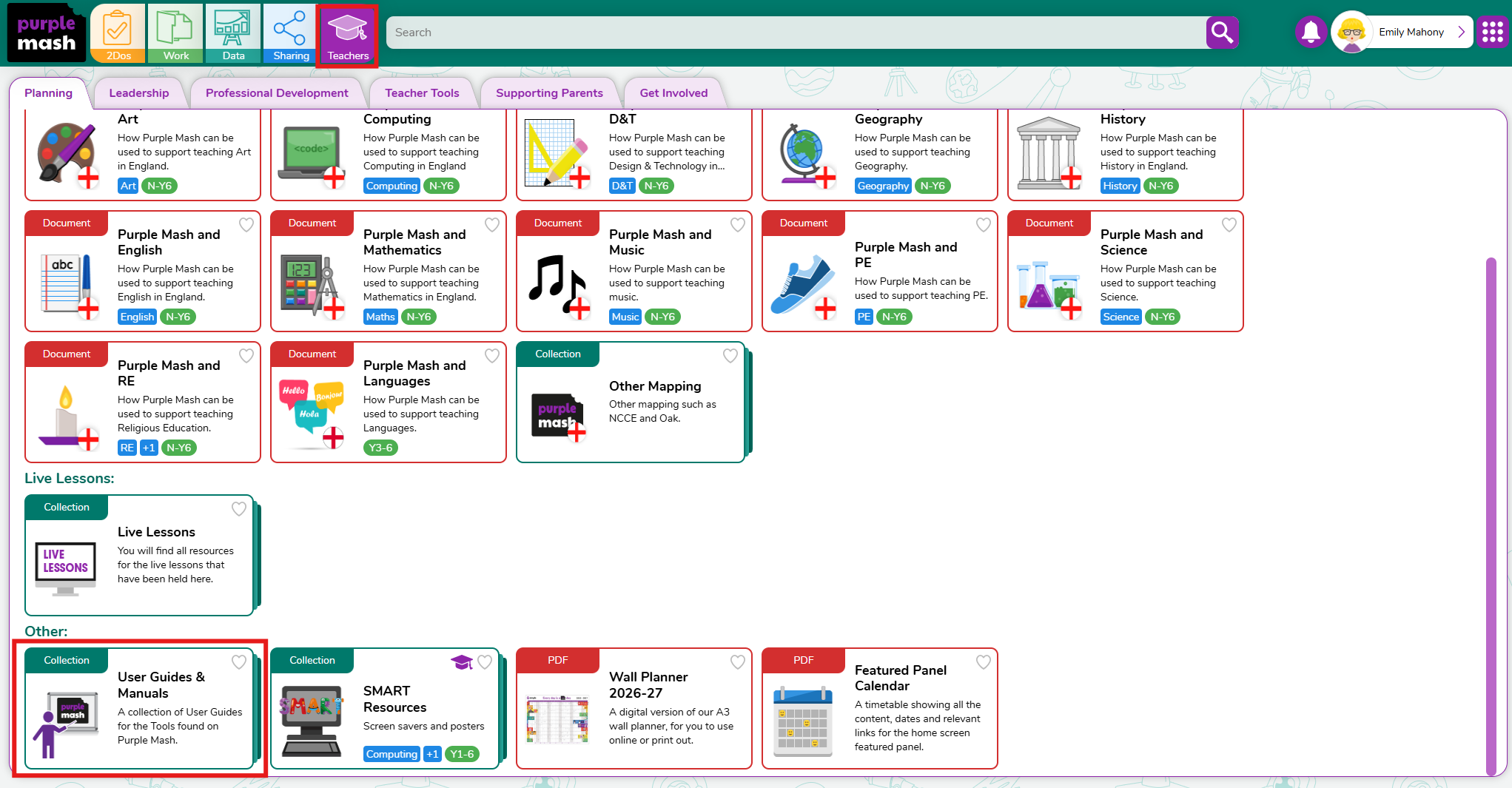Open the Geography globe thumbnail

tap(807, 154)
